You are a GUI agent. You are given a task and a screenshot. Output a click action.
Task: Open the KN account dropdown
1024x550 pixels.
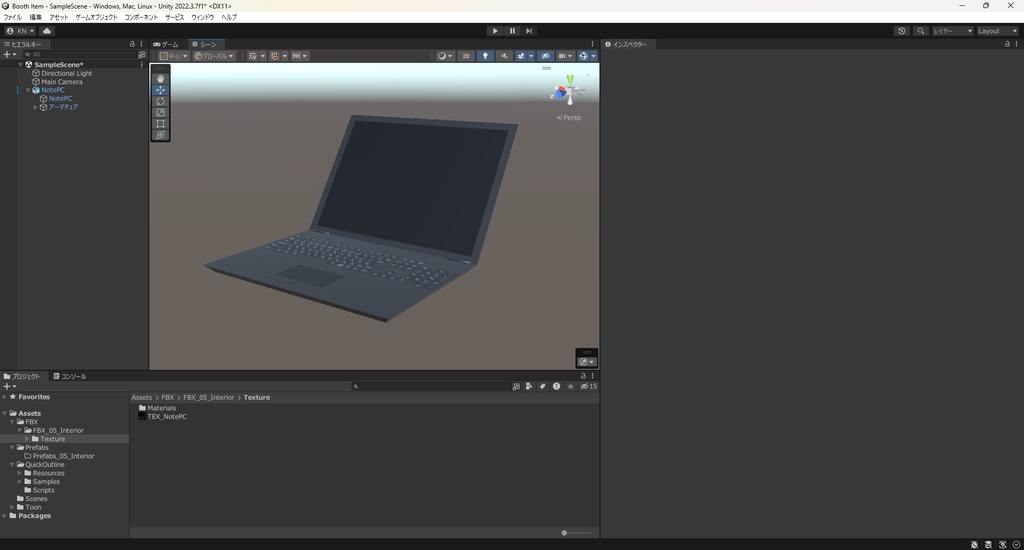tap(20, 31)
